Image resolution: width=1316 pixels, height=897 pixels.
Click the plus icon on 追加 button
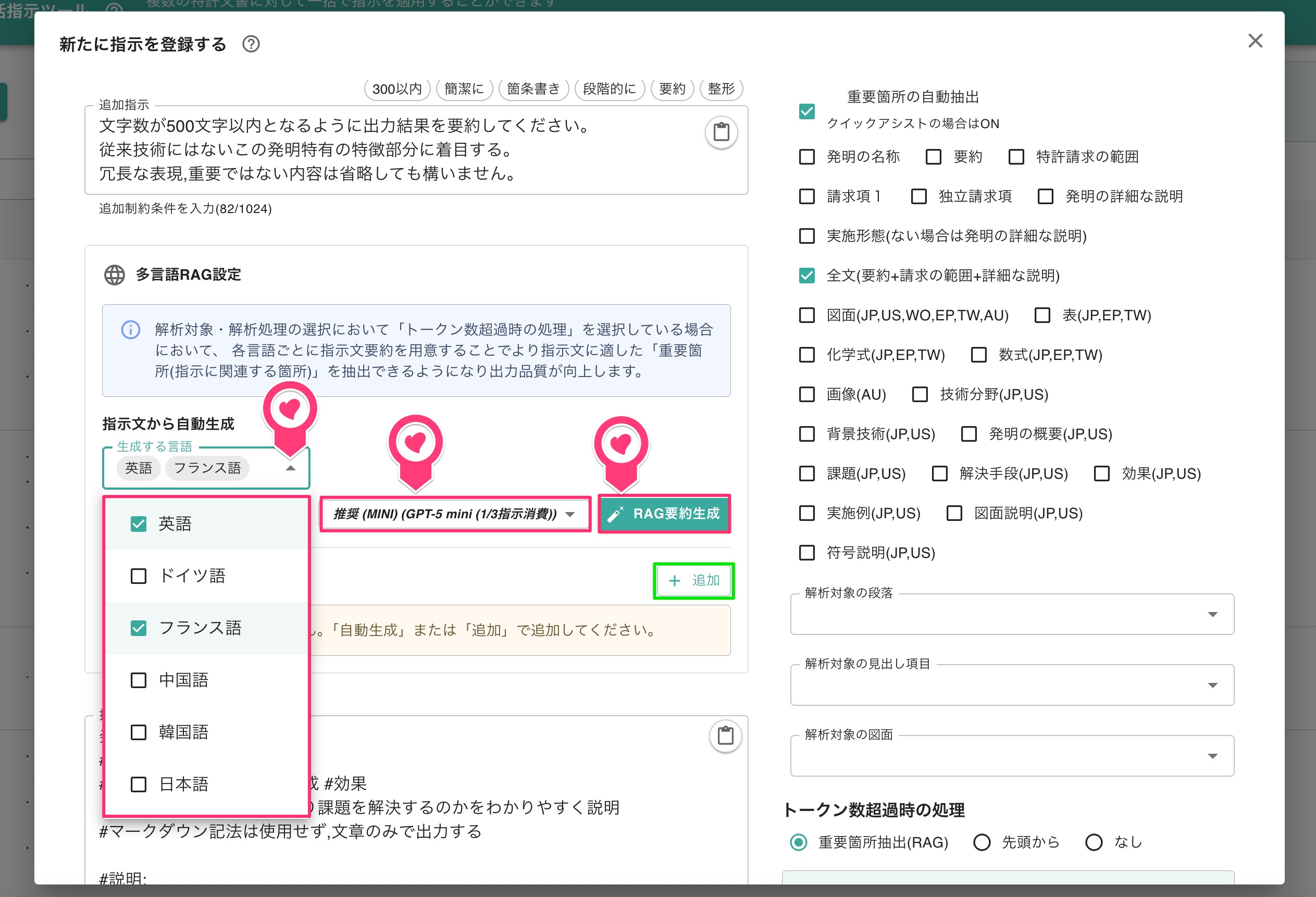pyautogui.click(x=675, y=580)
